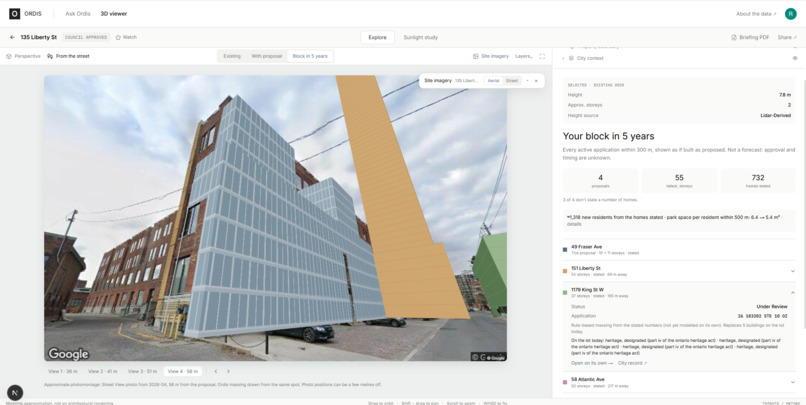The height and width of the screenshot is (405, 806).
Task: Click the 49 Fraser Ave blue swatch
Action: (565, 250)
